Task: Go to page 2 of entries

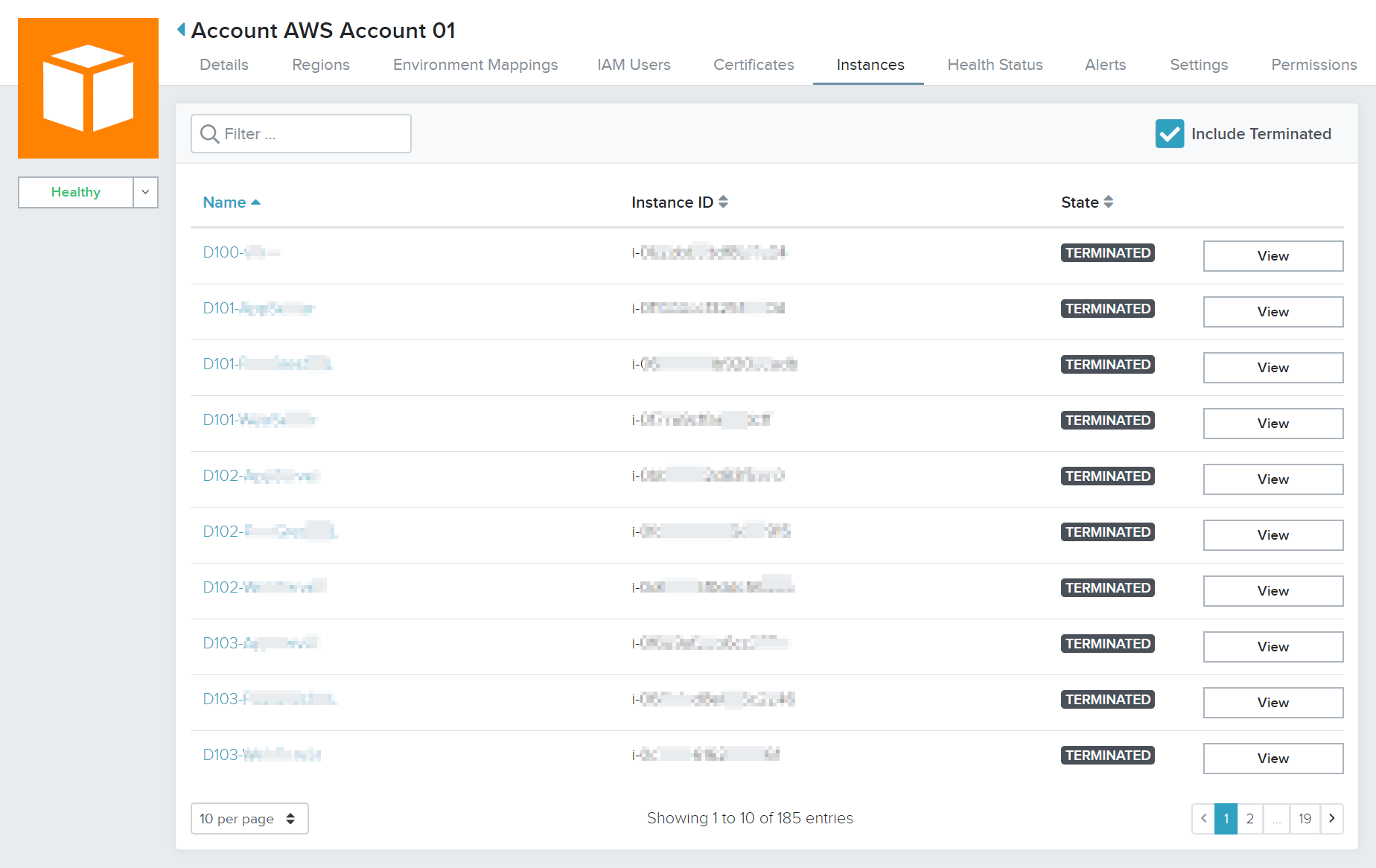Action: (x=1250, y=819)
